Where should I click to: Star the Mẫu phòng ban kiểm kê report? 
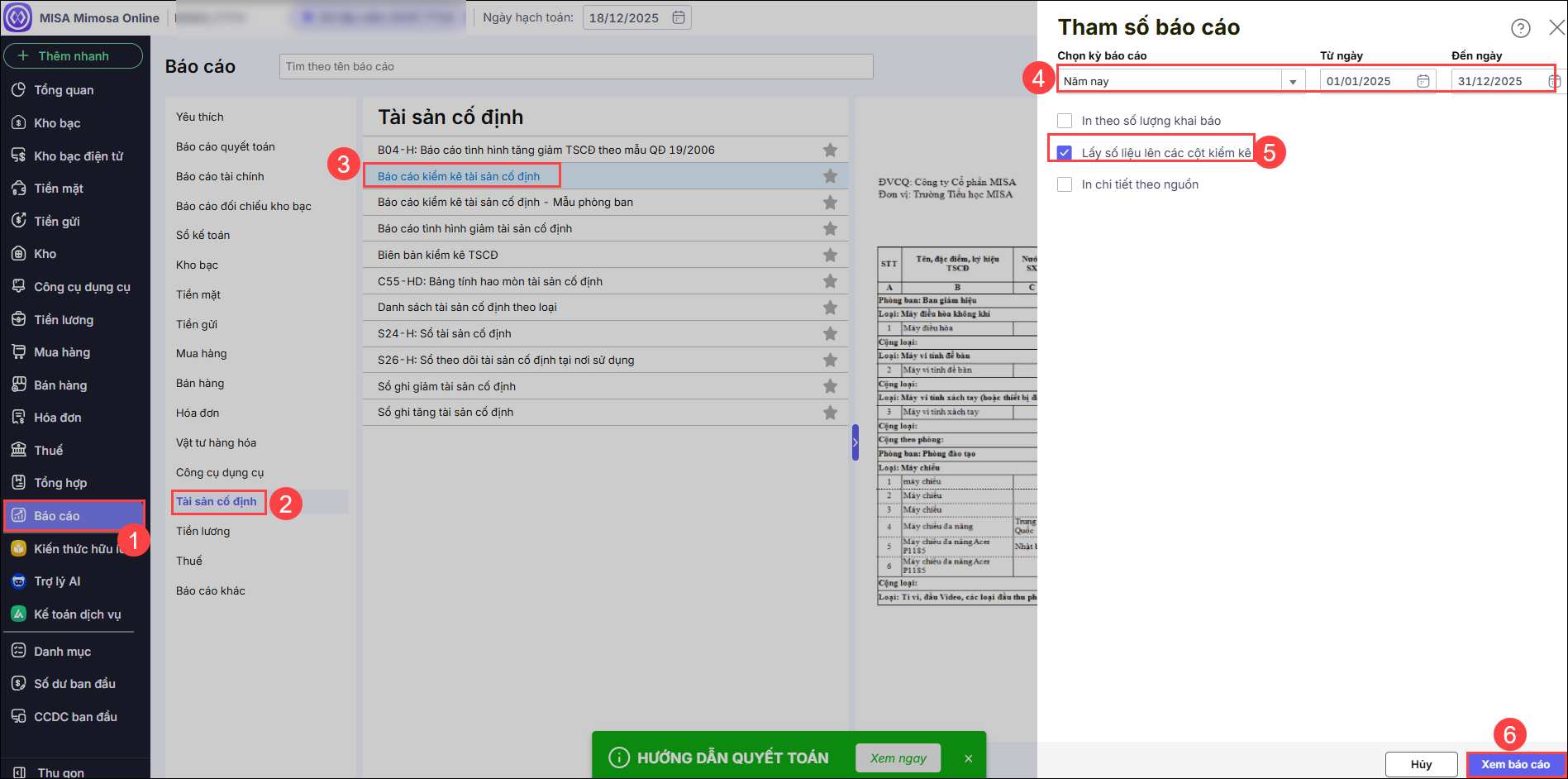coord(830,203)
